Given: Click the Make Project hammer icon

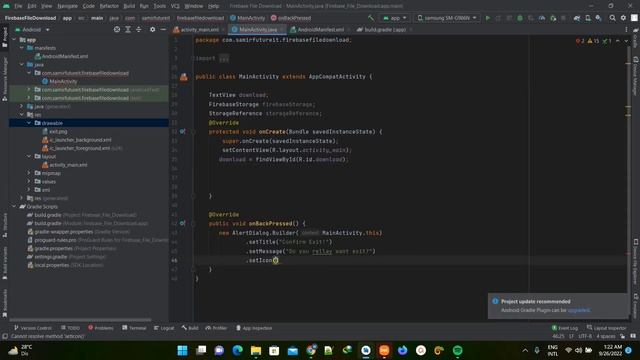Looking at the screenshot, I should tap(371, 18).
